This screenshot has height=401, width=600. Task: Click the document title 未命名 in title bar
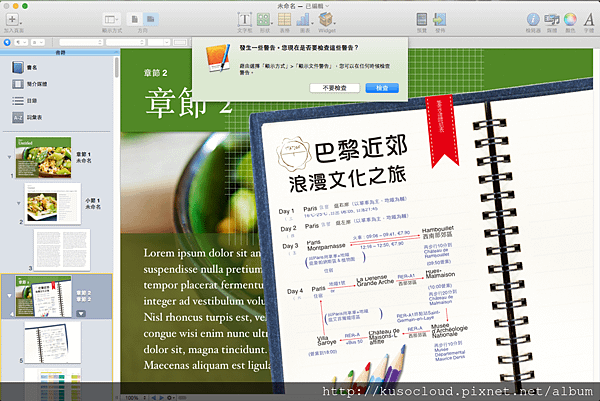pyautogui.click(x=288, y=6)
